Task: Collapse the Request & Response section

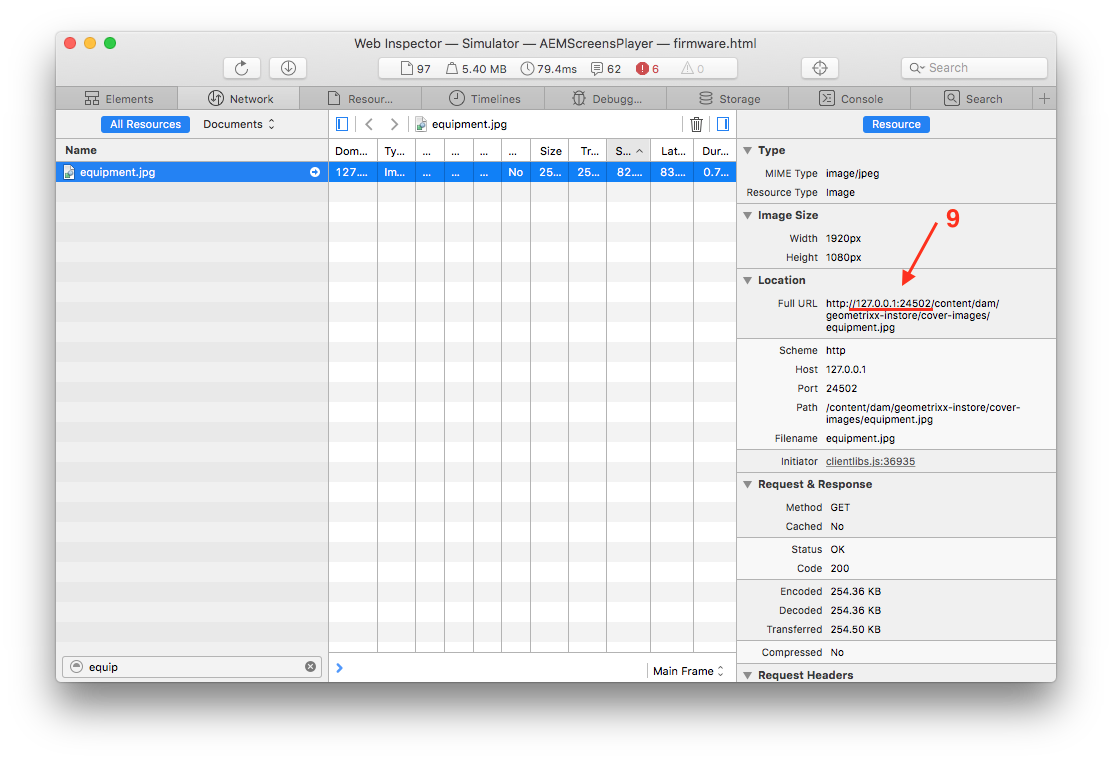Action: [x=747, y=484]
